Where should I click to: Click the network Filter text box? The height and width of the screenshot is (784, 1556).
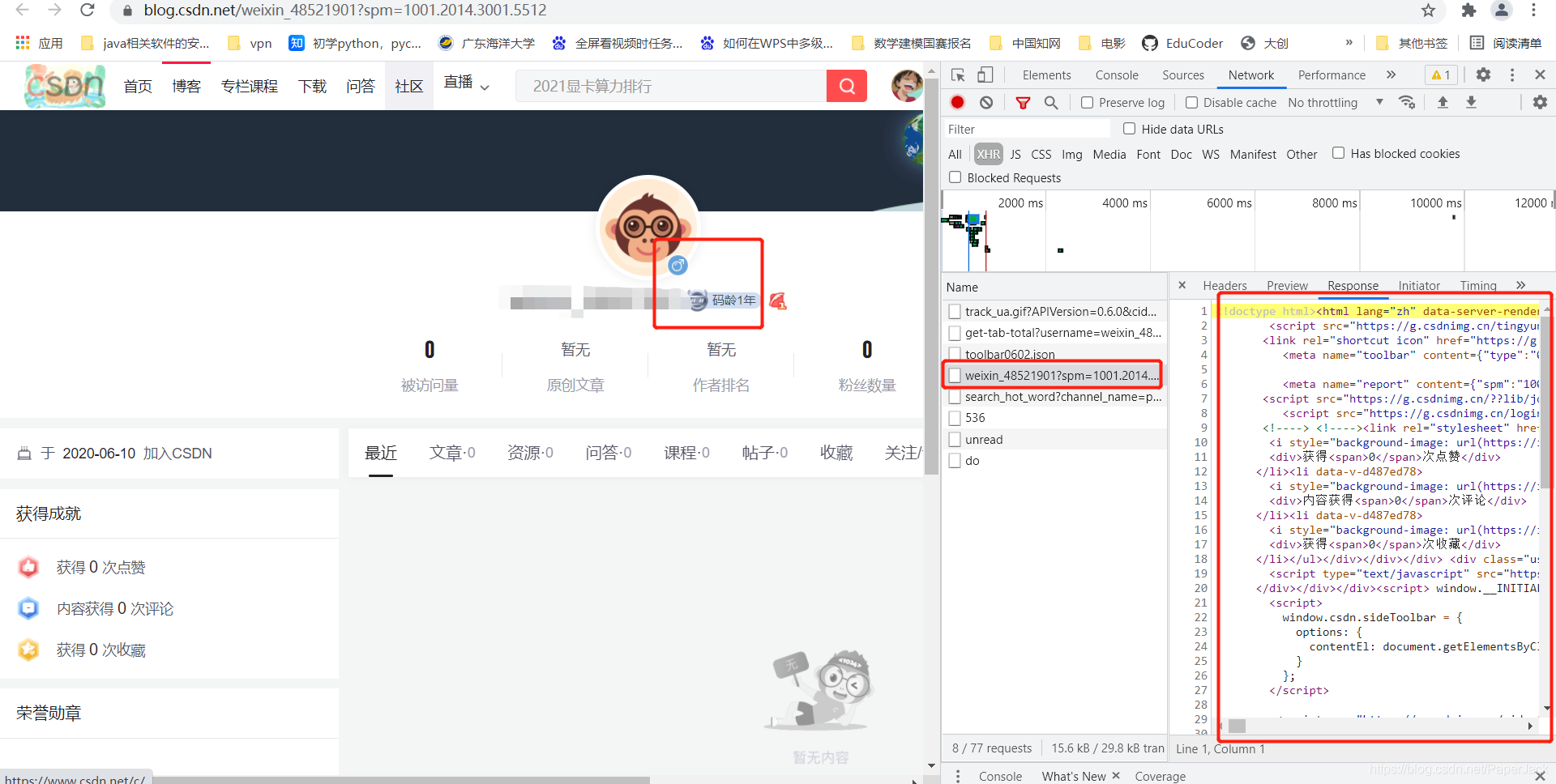[1028, 129]
